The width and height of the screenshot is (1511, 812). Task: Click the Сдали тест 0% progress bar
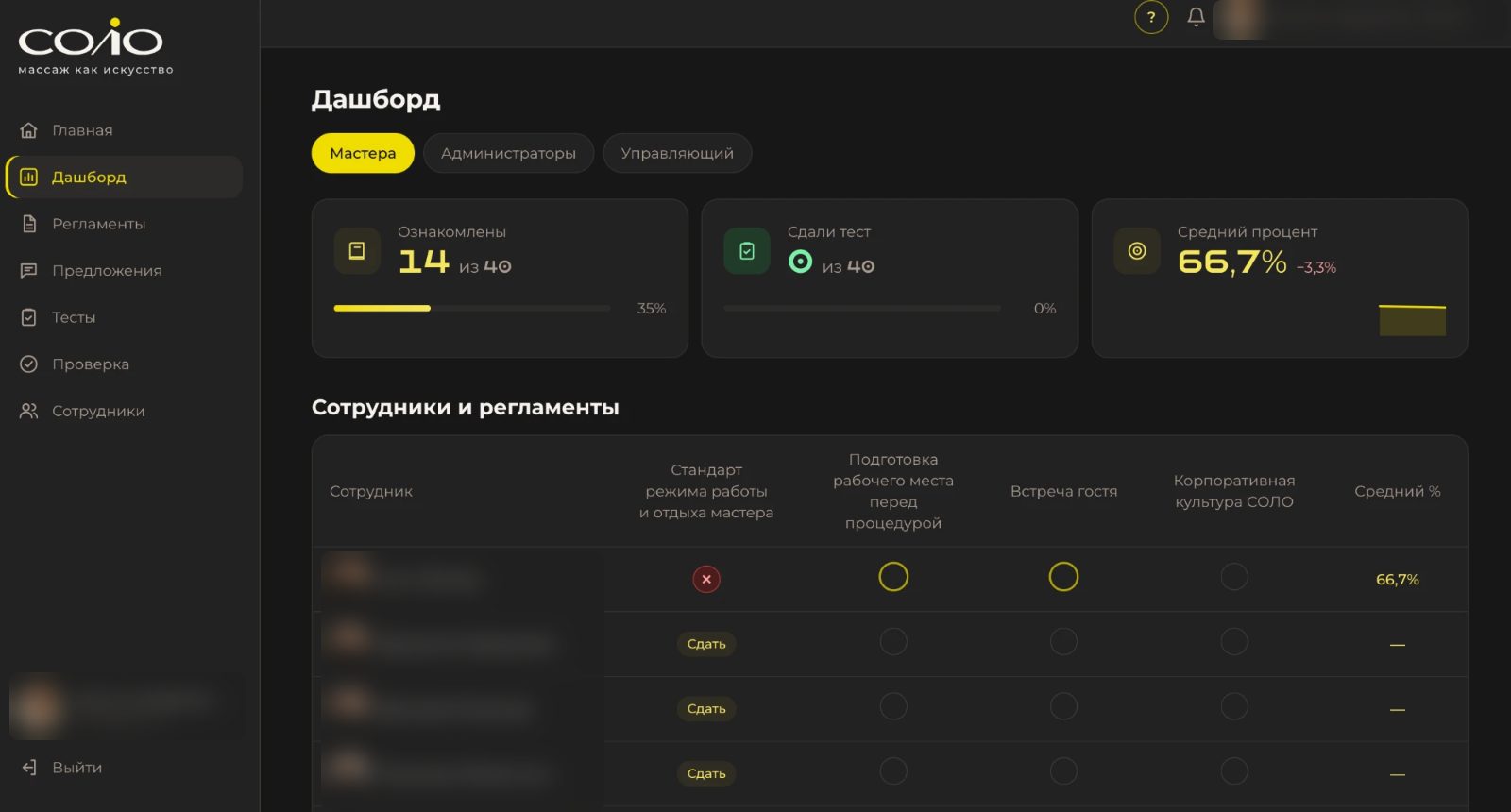pyautogui.click(x=862, y=308)
